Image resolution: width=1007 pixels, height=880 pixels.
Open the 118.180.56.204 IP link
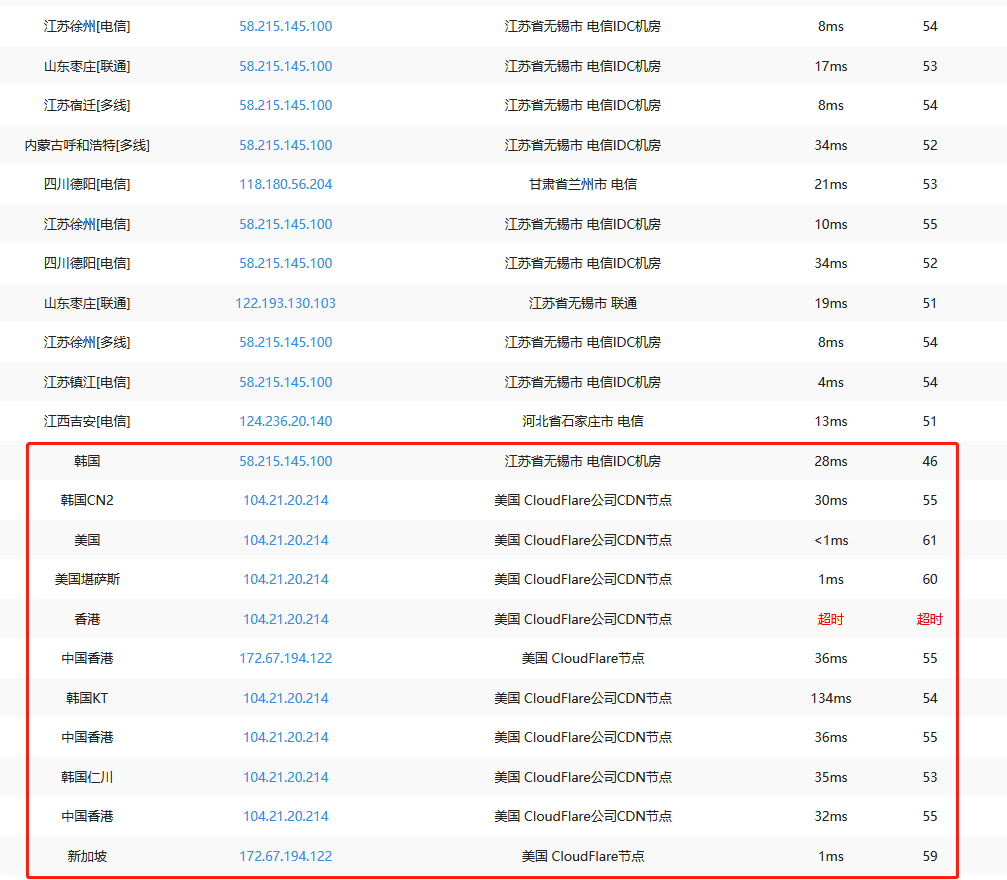click(285, 184)
